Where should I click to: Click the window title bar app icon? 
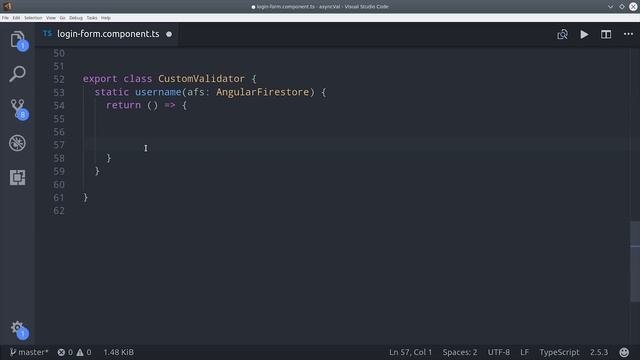point(7,6)
